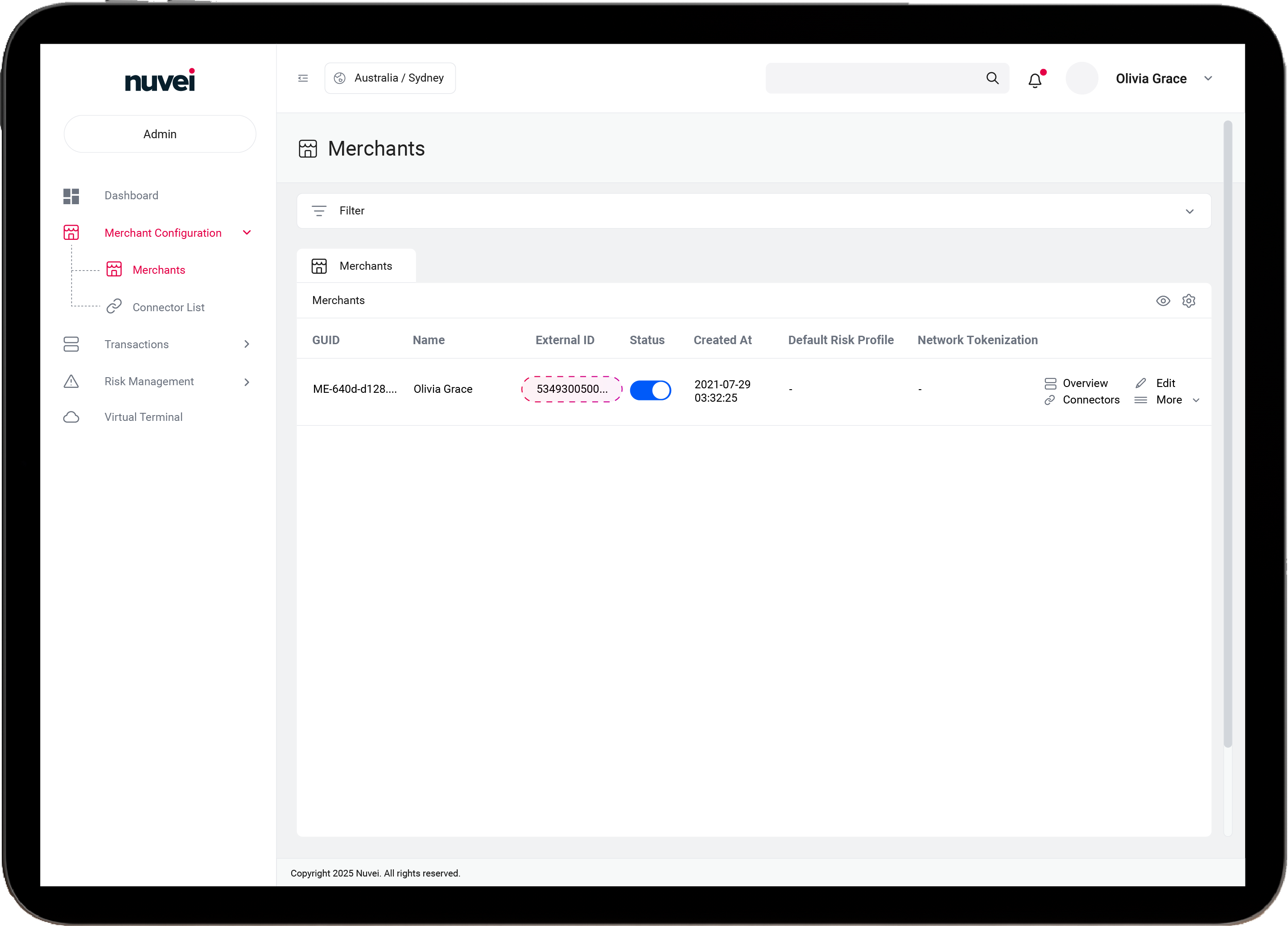
Task: Collapse the Merchant Configuration chevron
Action: click(247, 233)
